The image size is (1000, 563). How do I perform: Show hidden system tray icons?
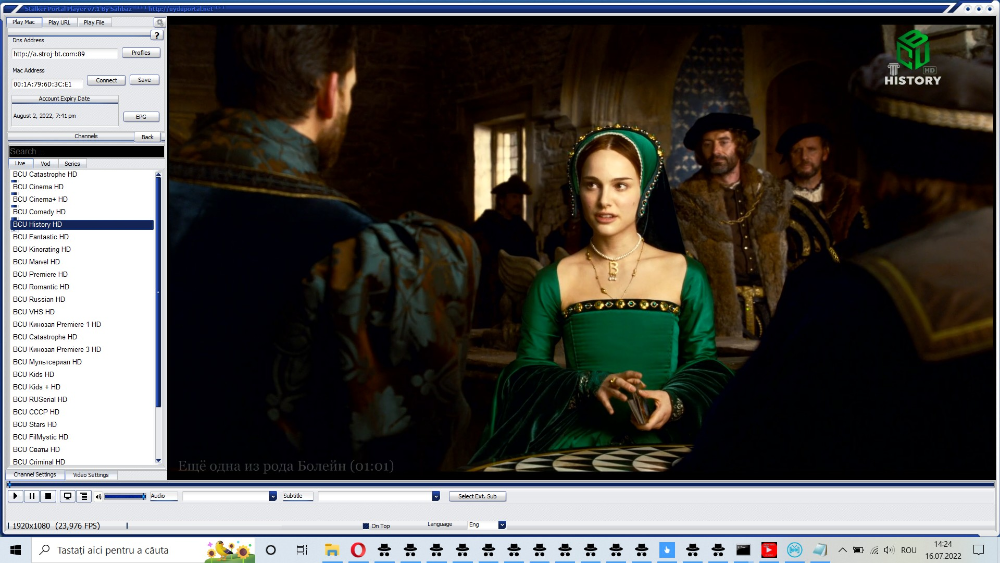coord(842,550)
